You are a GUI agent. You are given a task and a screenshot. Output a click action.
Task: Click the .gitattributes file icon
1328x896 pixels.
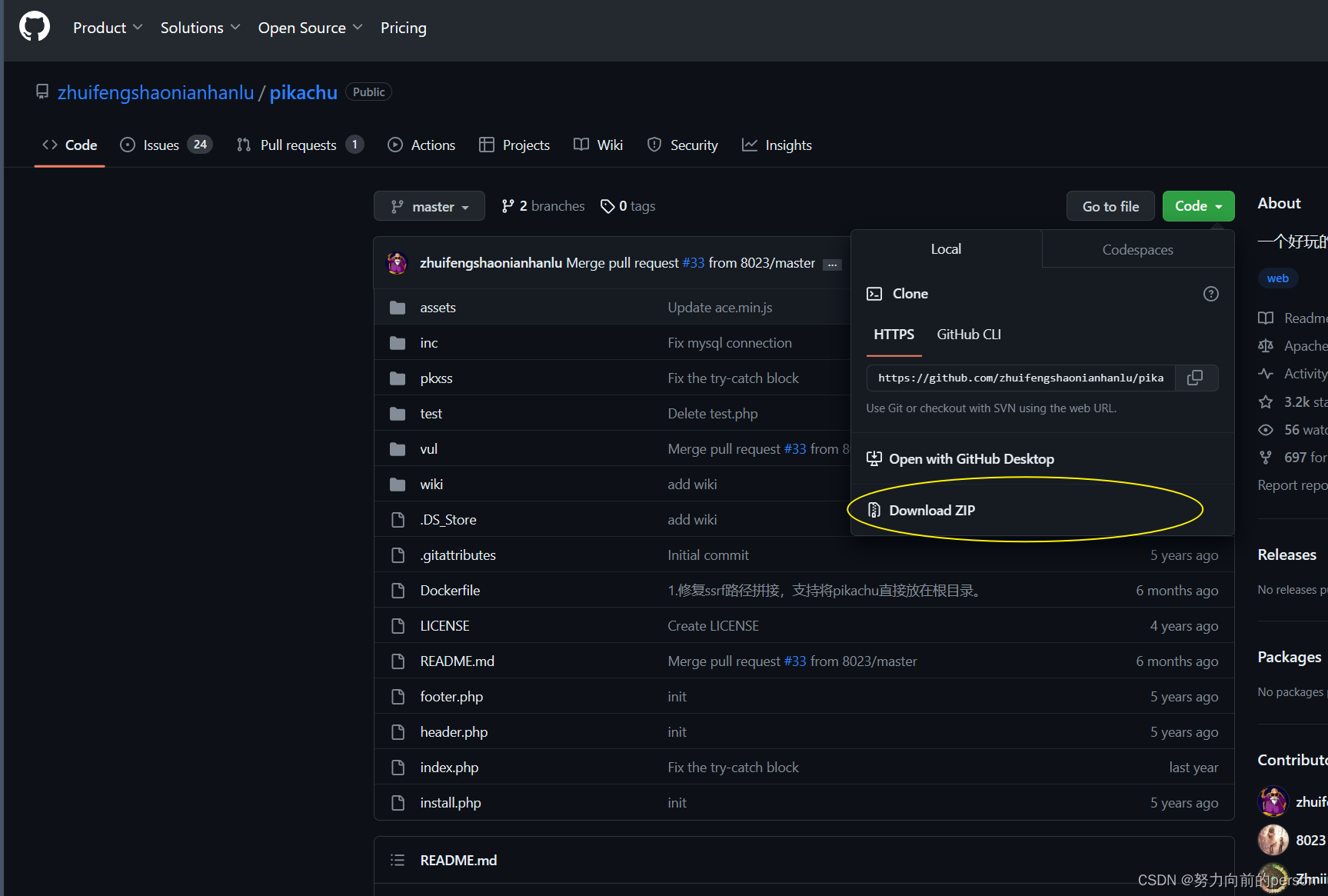coord(398,555)
